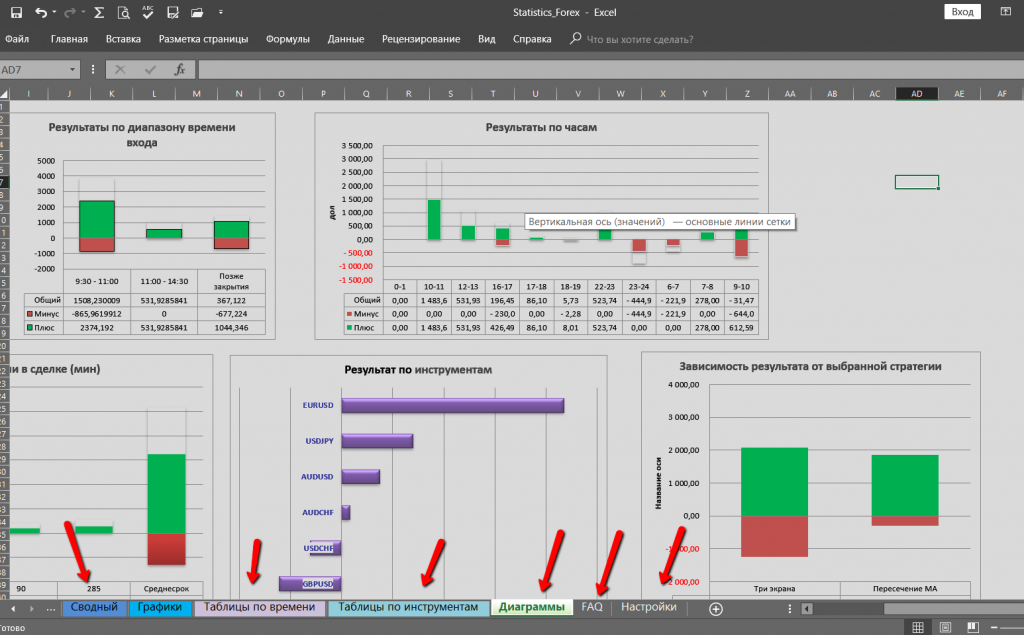
Task: Run the ABC spelling check icon
Action: click(148, 13)
